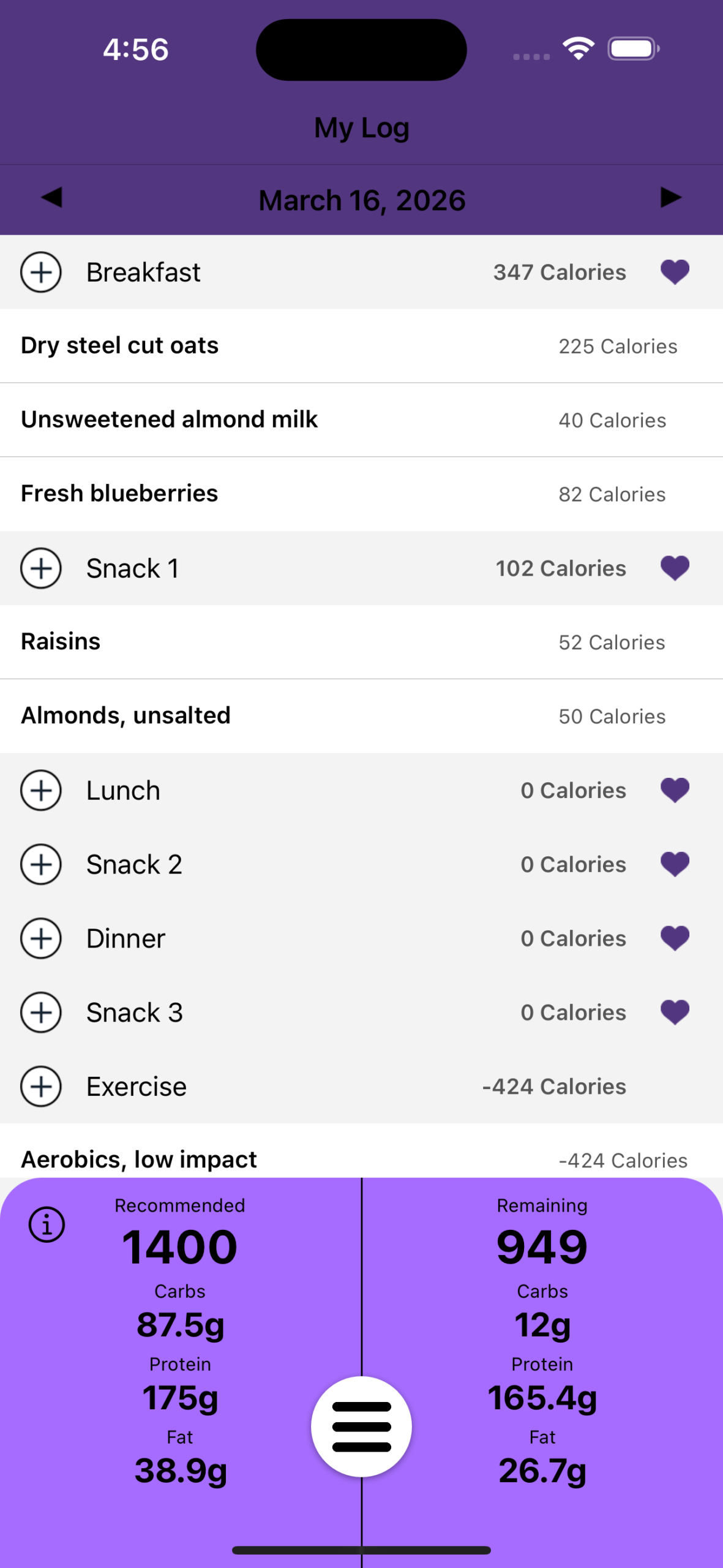Add an entry to Snack 2
Screen dimensions: 723x1568
pos(41,864)
